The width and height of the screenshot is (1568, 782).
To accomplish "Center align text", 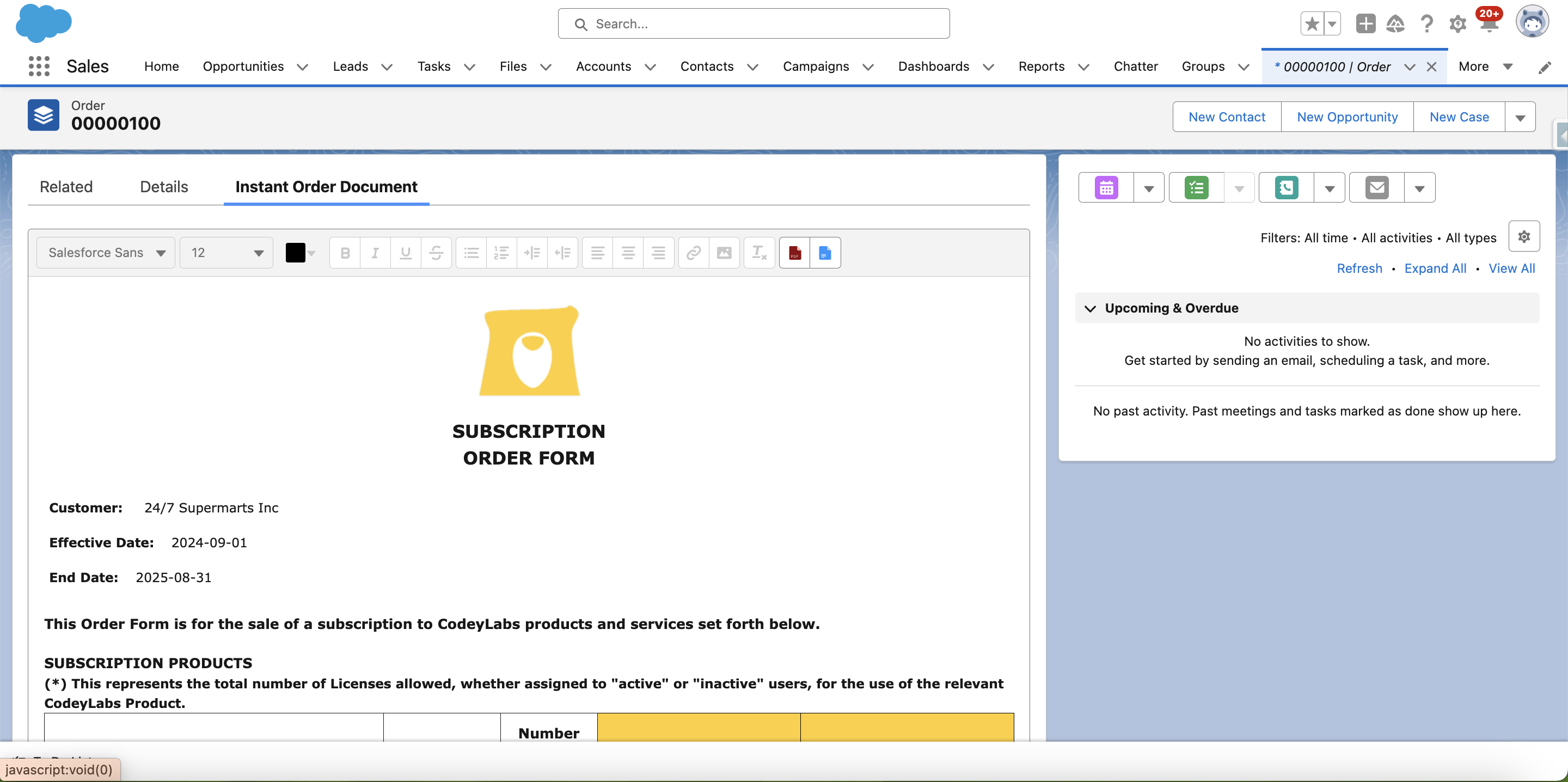I will [x=628, y=253].
